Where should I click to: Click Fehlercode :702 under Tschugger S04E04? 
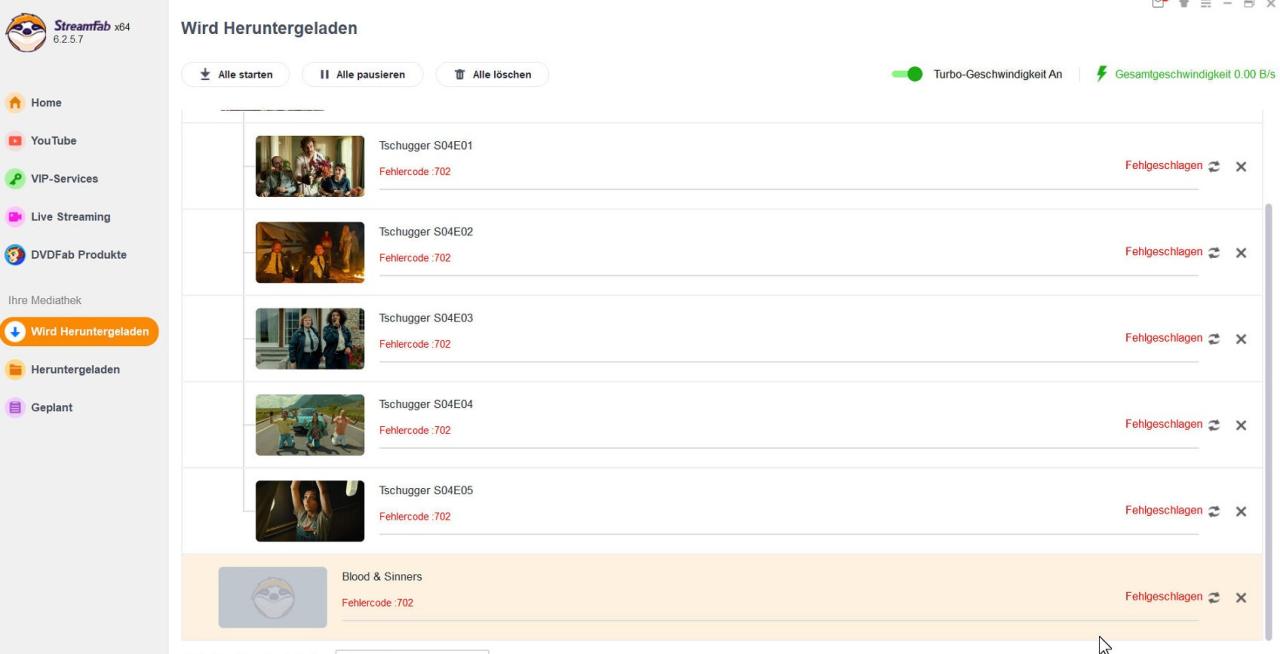[x=415, y=430]
